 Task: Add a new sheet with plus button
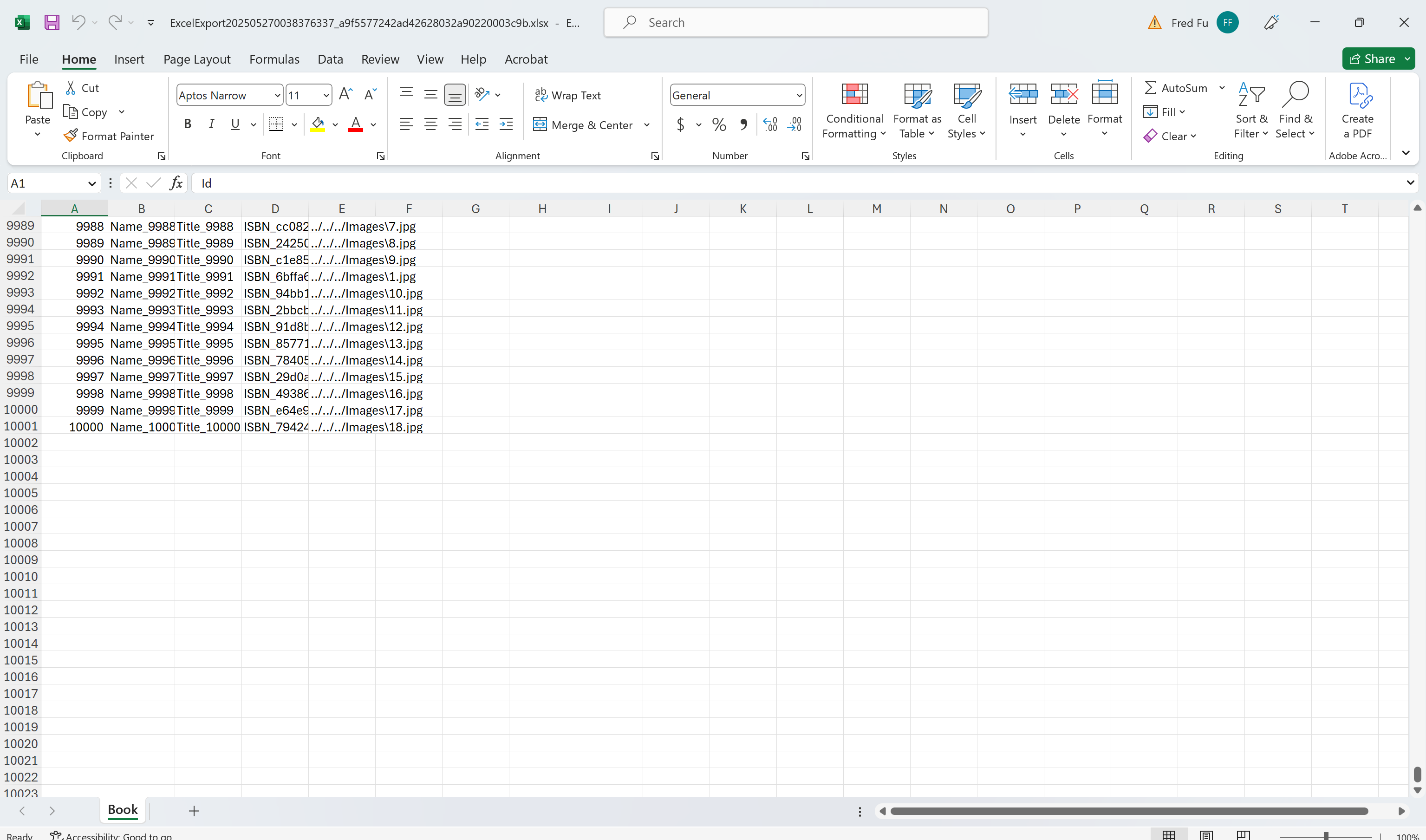[194, 811]
